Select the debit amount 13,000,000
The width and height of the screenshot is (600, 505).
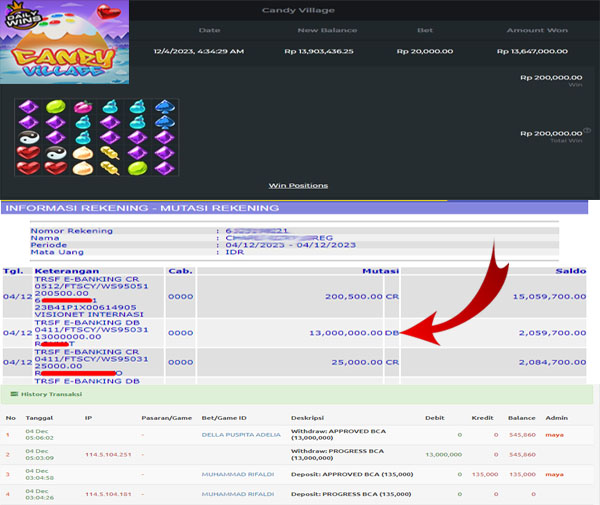coord(443,454)
